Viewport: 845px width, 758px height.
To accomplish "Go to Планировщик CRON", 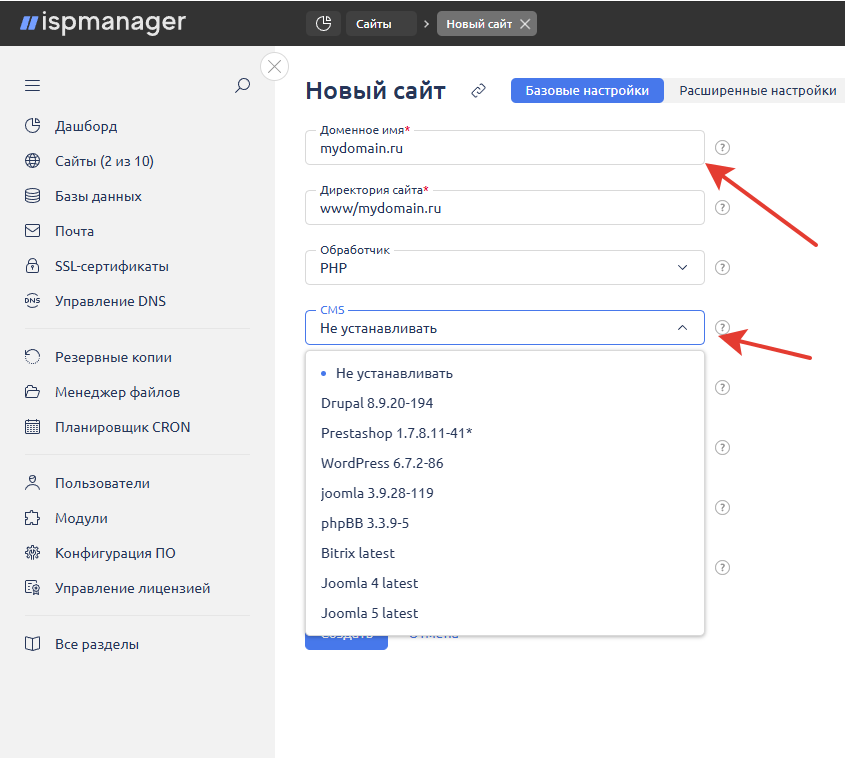I will (122, 427).
